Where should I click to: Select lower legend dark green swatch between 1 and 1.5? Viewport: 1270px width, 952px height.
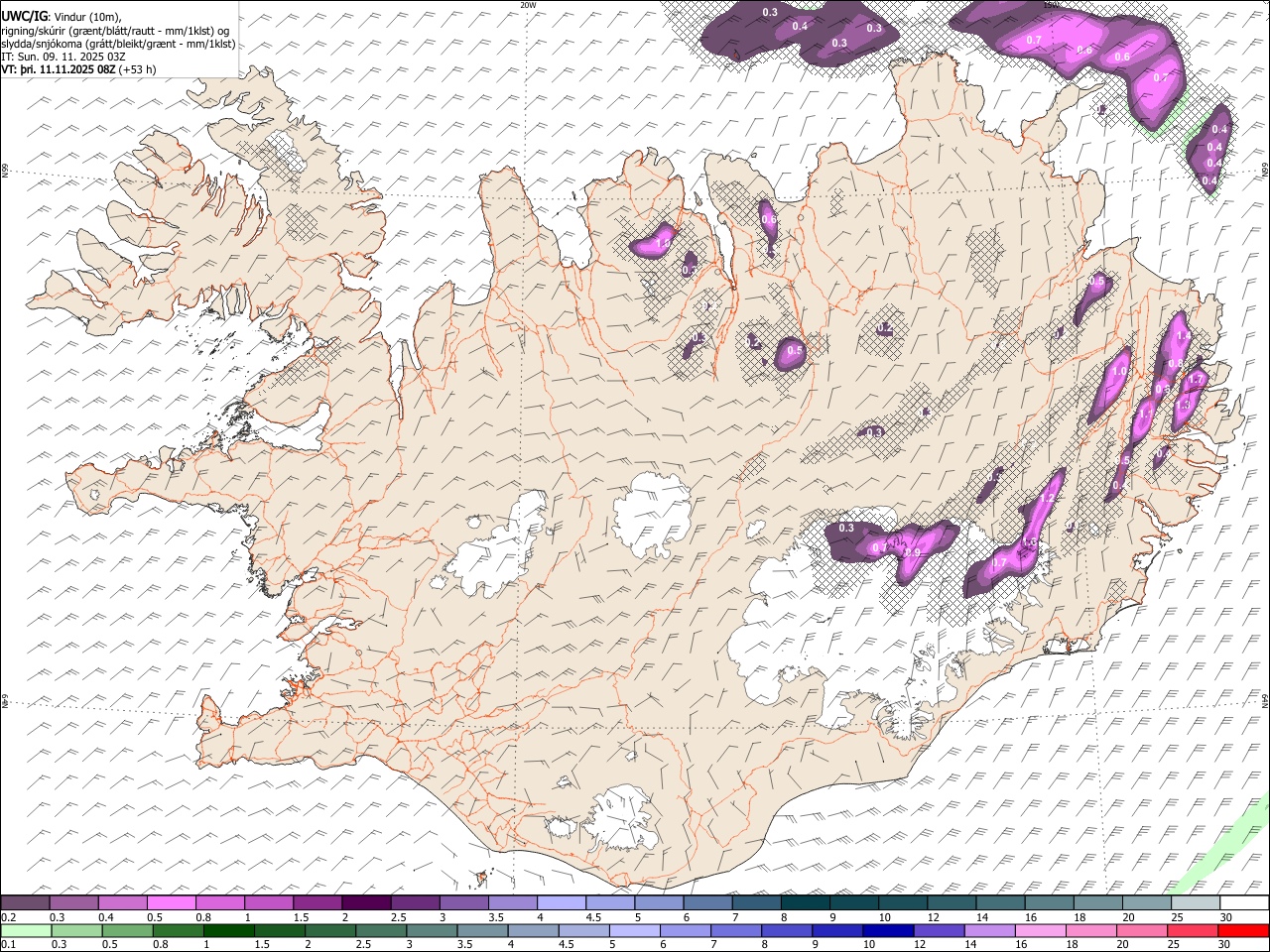(231, 930)
